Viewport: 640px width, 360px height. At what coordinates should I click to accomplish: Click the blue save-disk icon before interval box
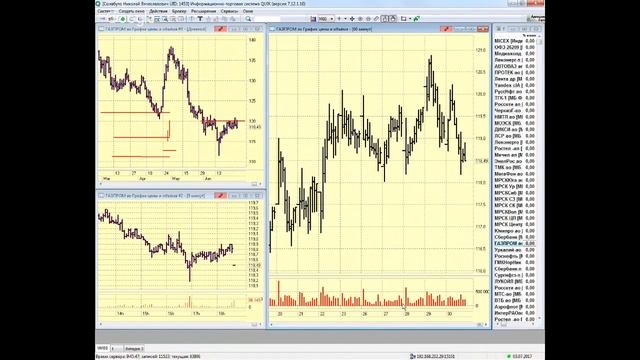313,19
